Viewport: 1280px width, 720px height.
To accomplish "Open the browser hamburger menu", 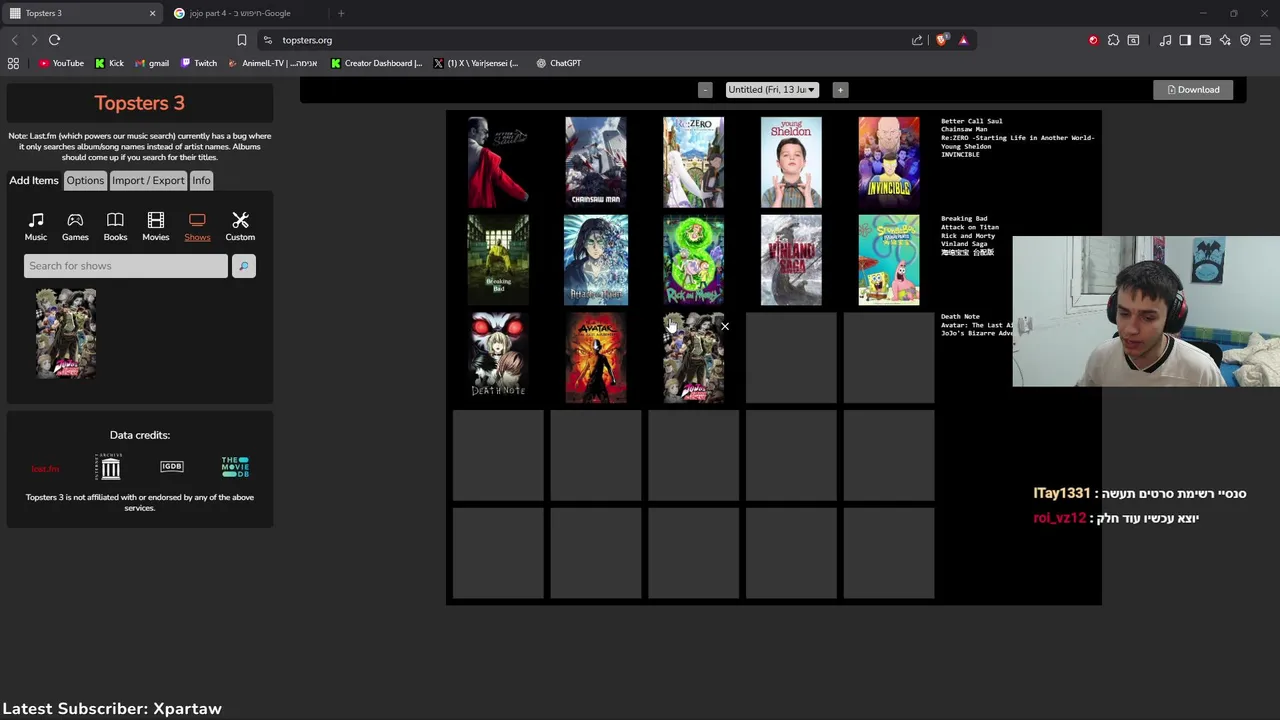I will pyautogui.click(x=1265, y=40).
